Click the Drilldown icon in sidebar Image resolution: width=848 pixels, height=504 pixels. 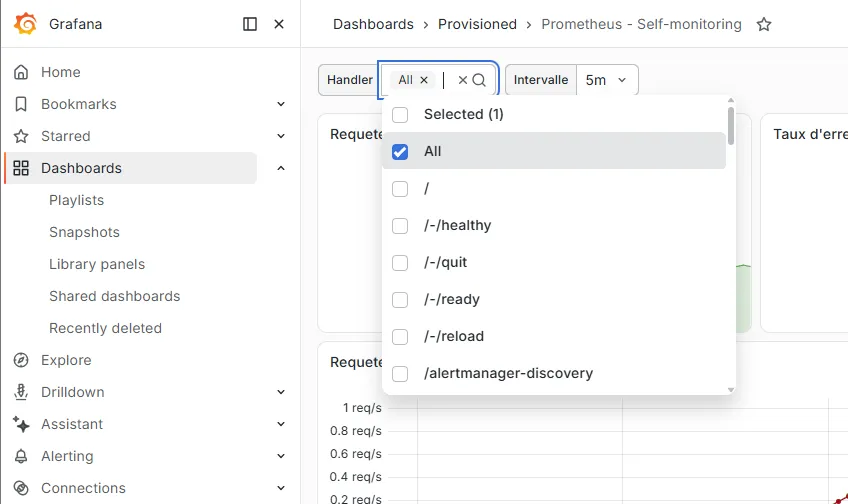pos(21,392)
